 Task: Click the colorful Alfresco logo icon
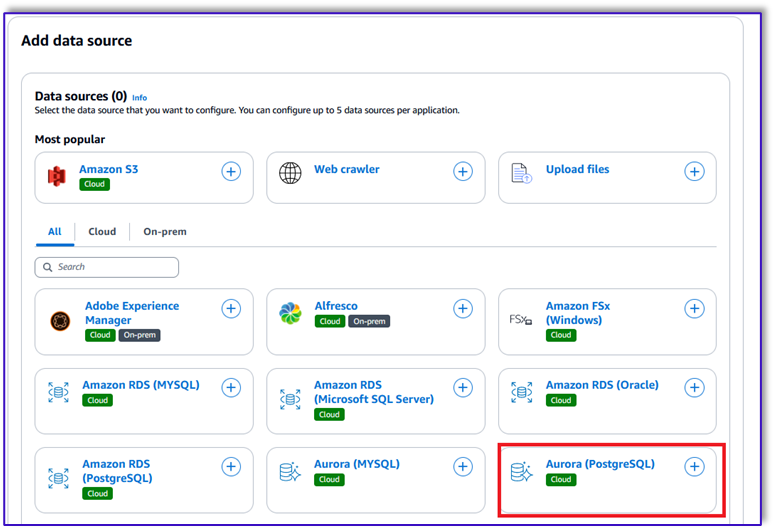[290, 313]
